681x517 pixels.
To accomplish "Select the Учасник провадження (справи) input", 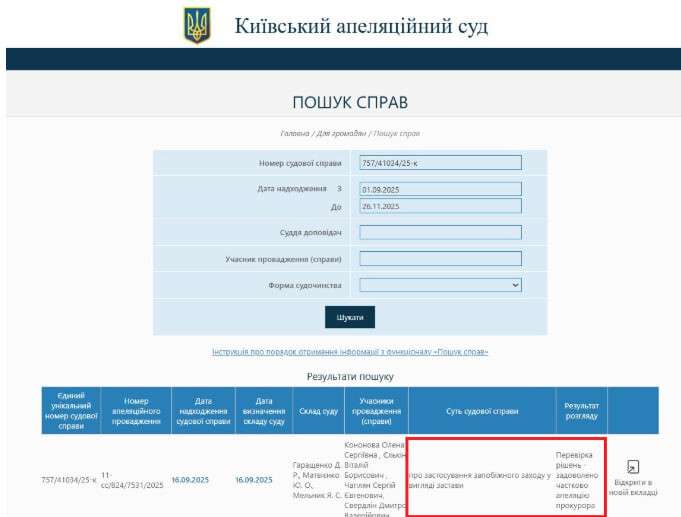I will click(x=440, y=259).
